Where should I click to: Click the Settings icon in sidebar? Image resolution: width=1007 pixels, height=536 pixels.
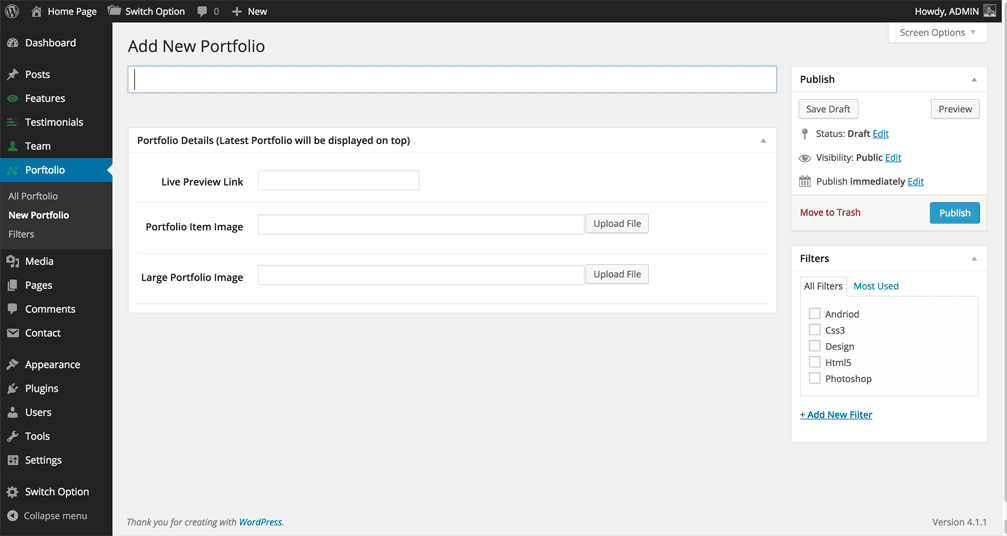click(13, 460)
